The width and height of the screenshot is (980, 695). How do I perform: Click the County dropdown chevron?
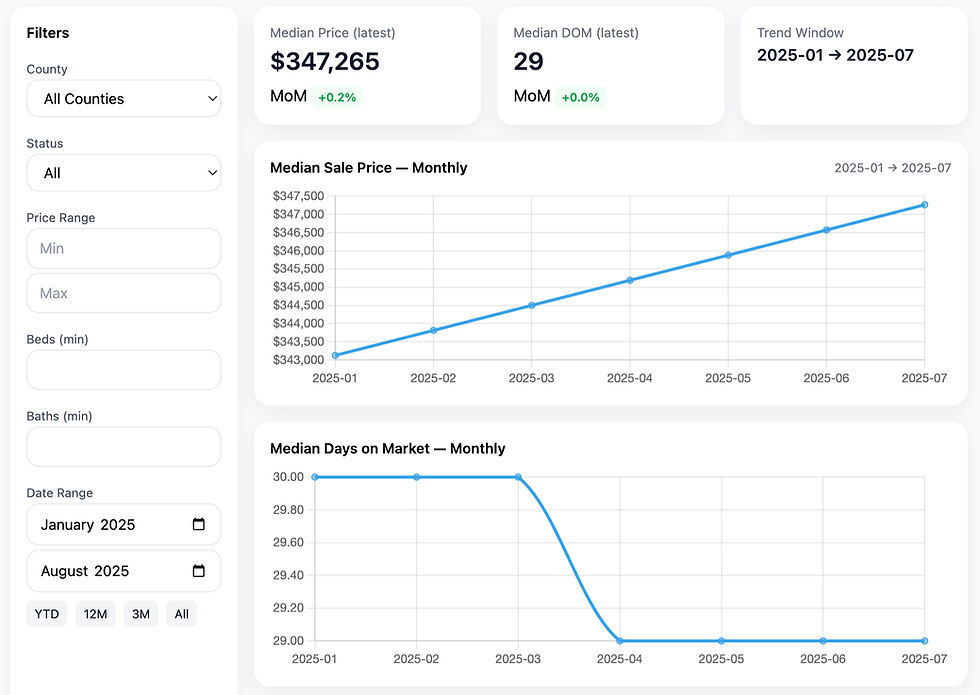tap(211, 99)
